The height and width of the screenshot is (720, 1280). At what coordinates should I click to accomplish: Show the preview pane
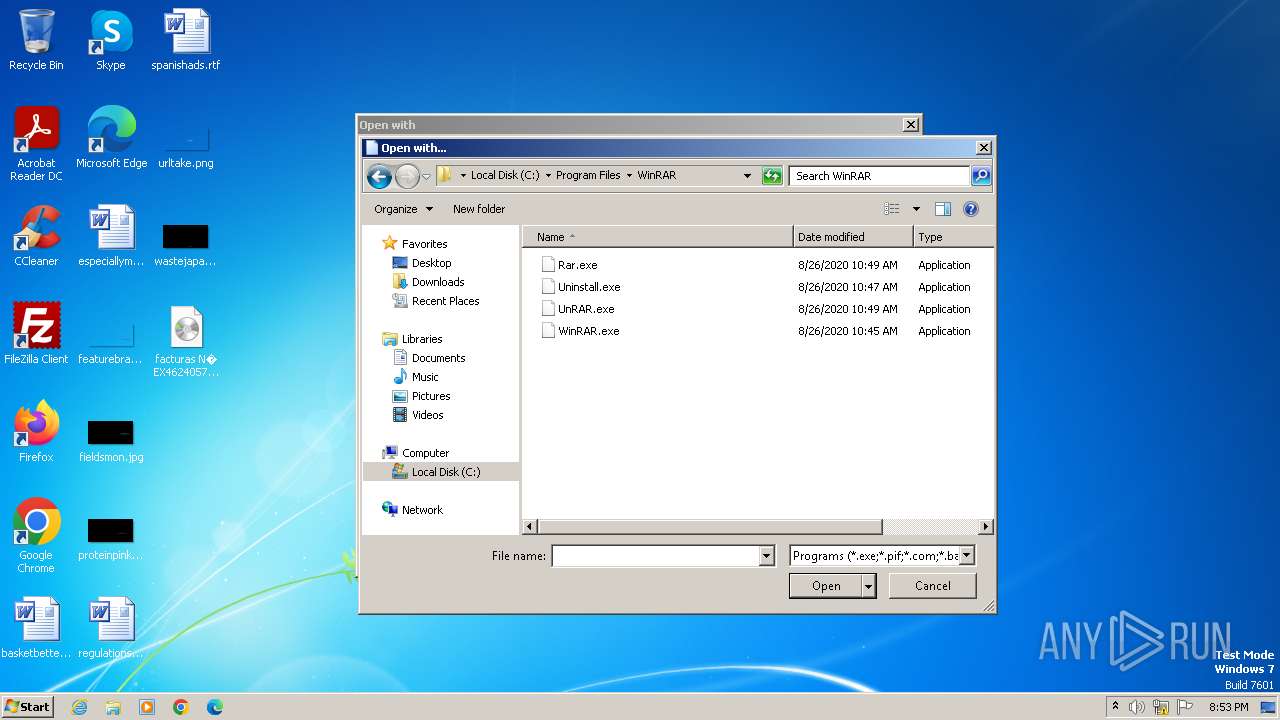[942, 209]
